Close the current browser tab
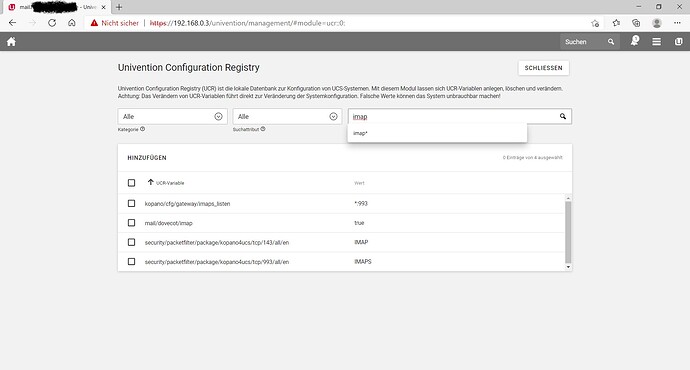The image size is (690, 370). tap(103, 7)
